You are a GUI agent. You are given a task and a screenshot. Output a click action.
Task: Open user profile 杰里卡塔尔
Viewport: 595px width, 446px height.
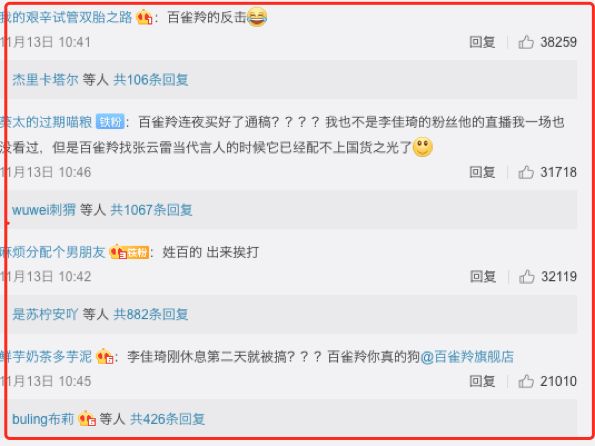pos(45,80)
